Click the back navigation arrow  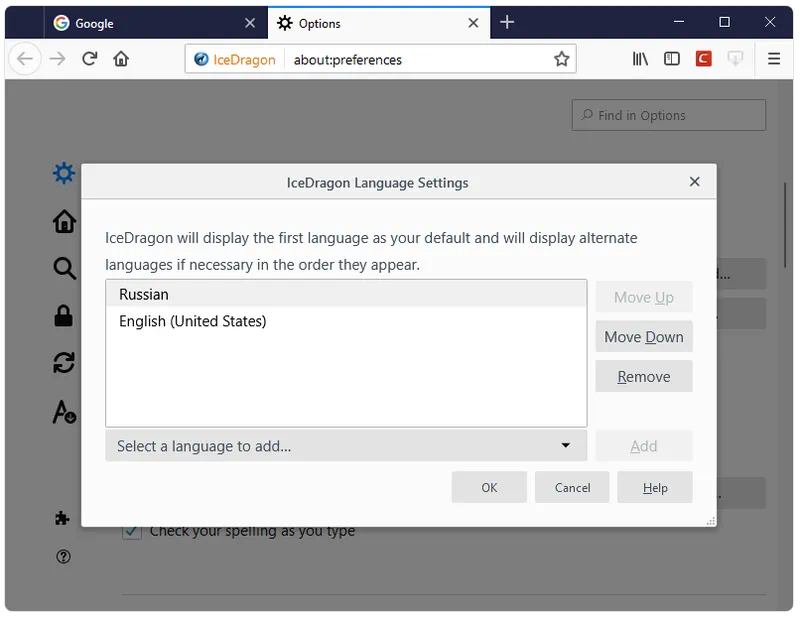pyautogui.click(x=24, y=59)
